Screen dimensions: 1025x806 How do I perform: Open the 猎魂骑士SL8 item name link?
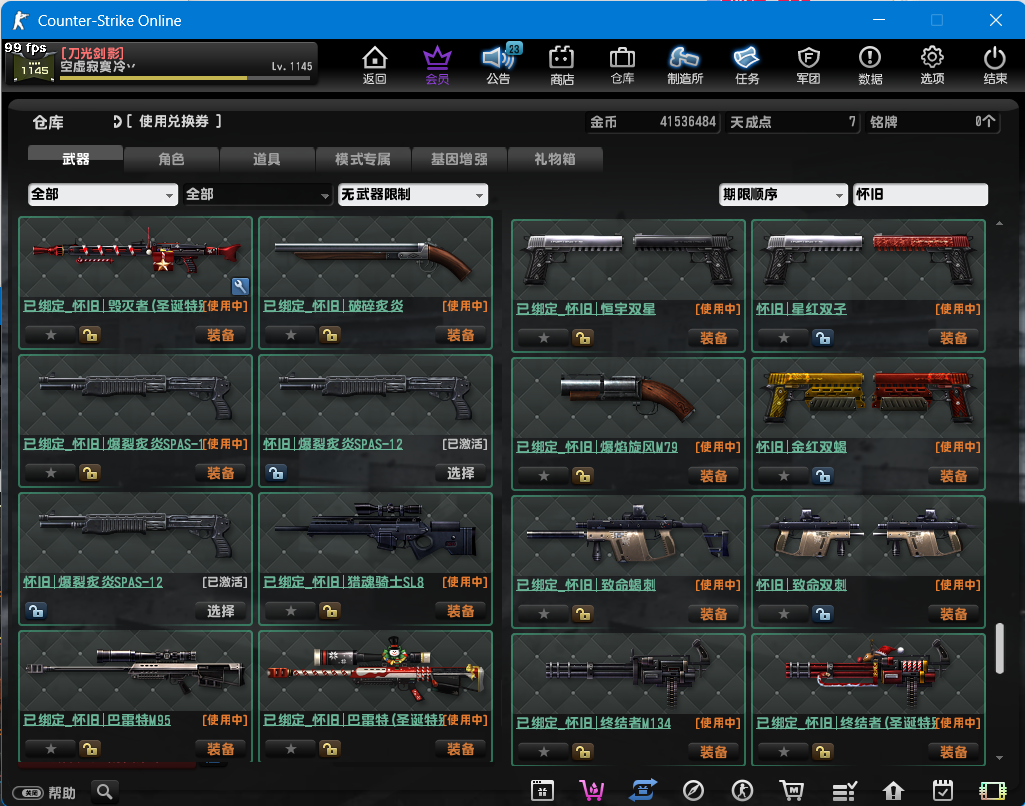344,582
